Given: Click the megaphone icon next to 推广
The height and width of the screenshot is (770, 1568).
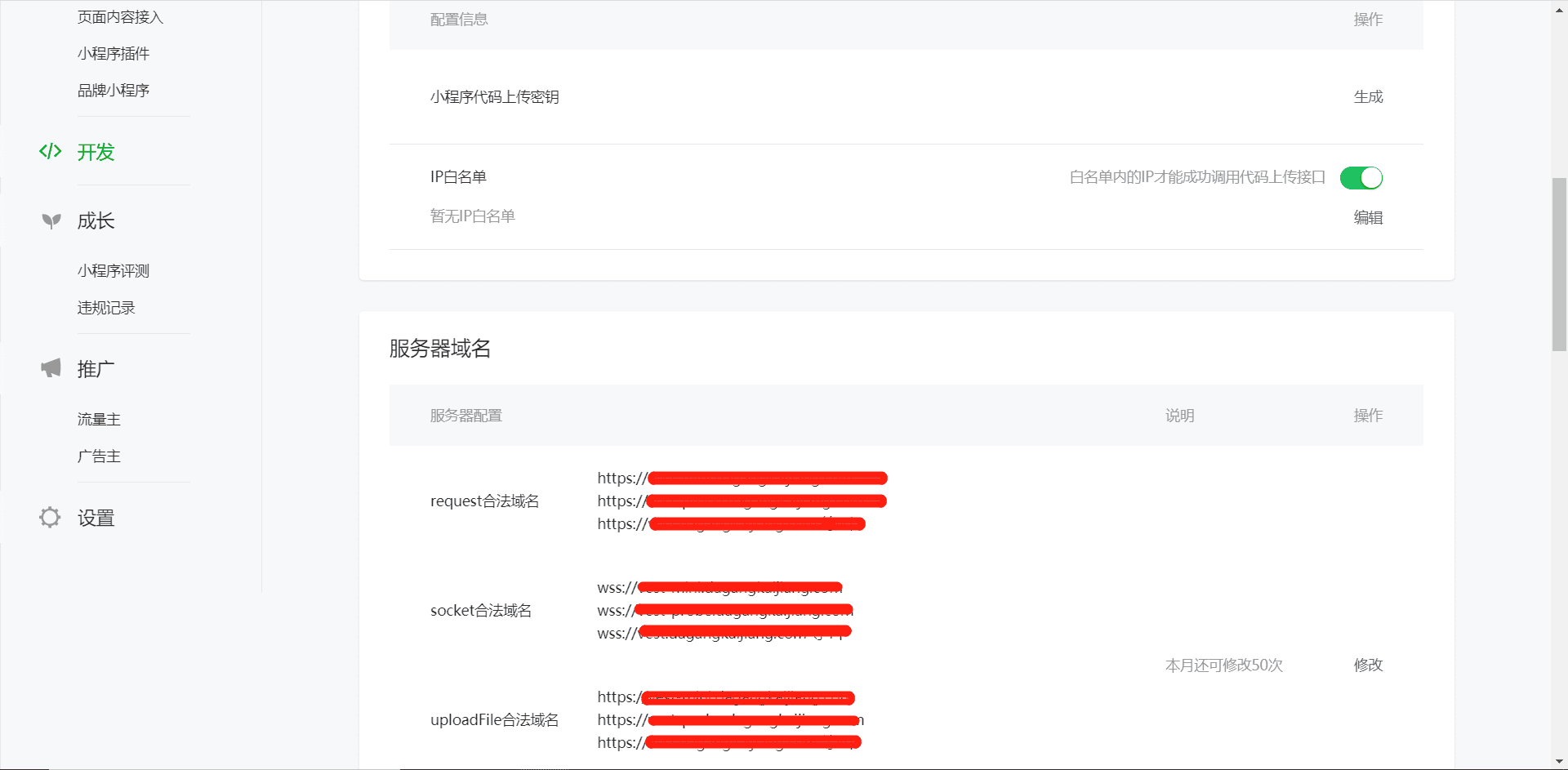Looking at the screenshot, I should point(51,368).
